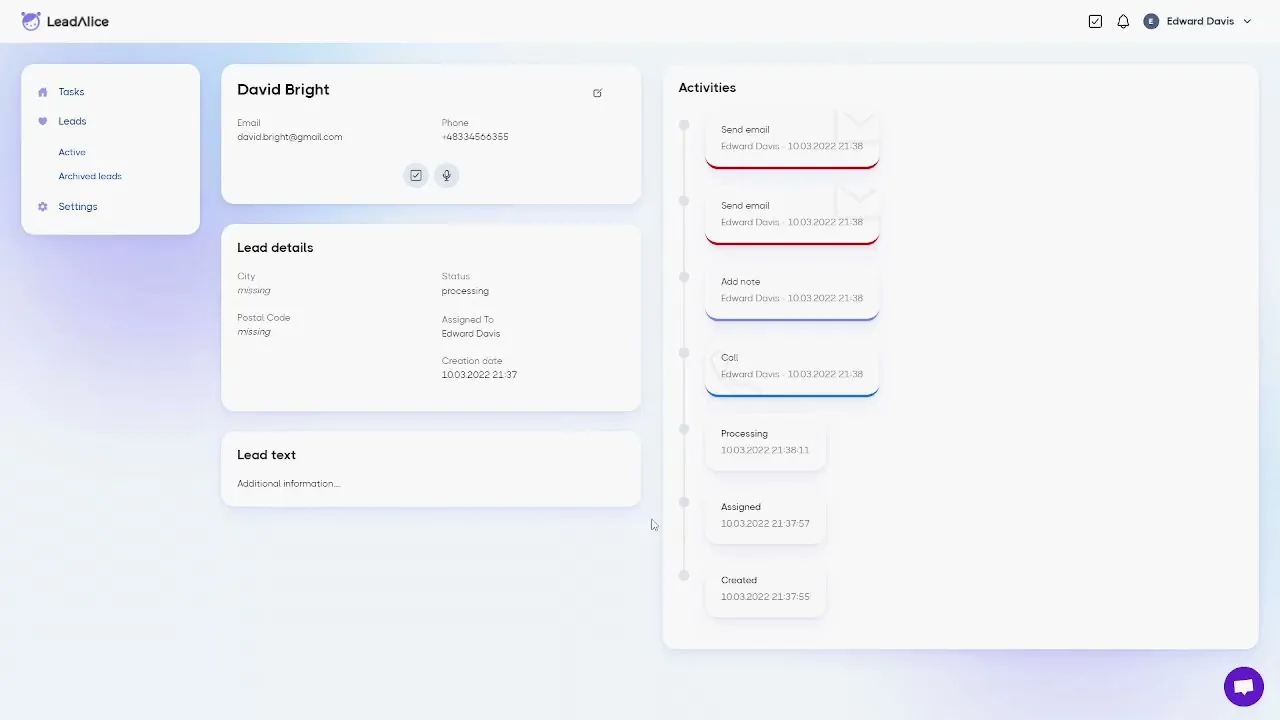Image resolution: width=1280 pixels, height=720 pixels.
Task: Select Active leads submenu item
Action: pos(72,152)
